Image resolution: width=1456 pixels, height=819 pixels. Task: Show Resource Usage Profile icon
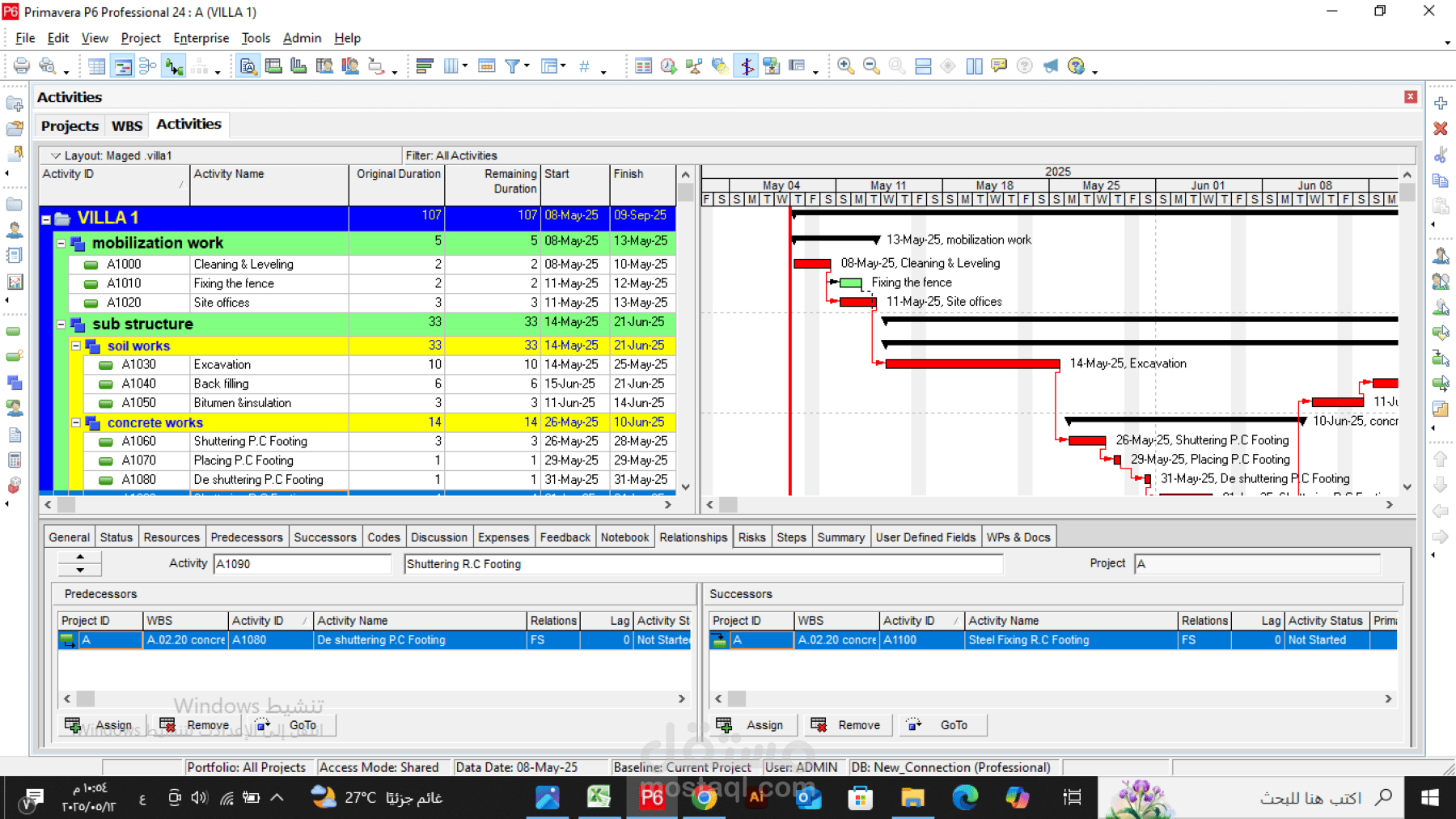tap(349, 66)
